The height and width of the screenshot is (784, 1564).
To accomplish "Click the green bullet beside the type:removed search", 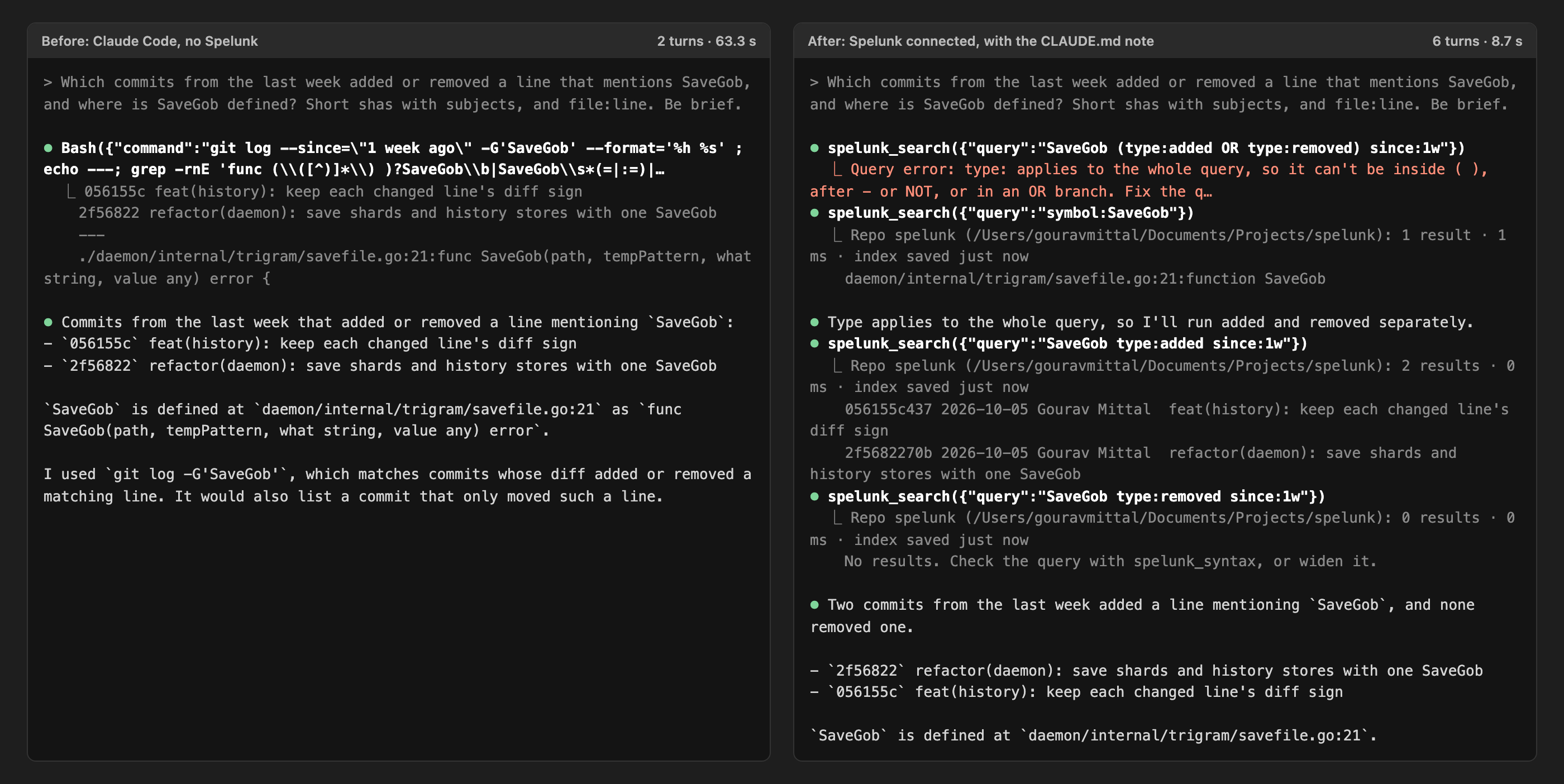I will tap(814, 496).
